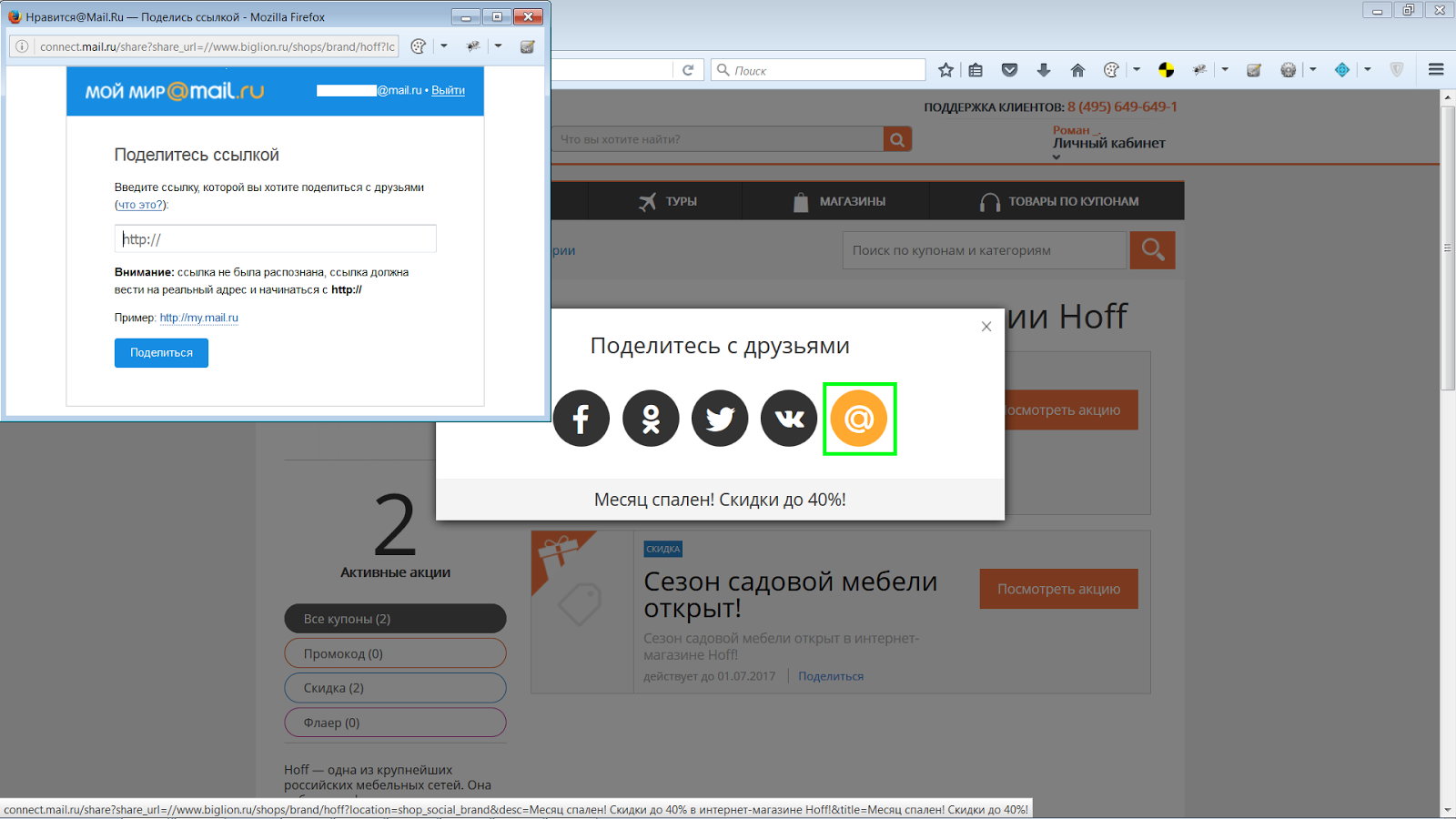Viewport: 1456px width, 819px height.
Task: Click 'Выйти' logout link in Mail.ru popup
Action: (448, 90)
